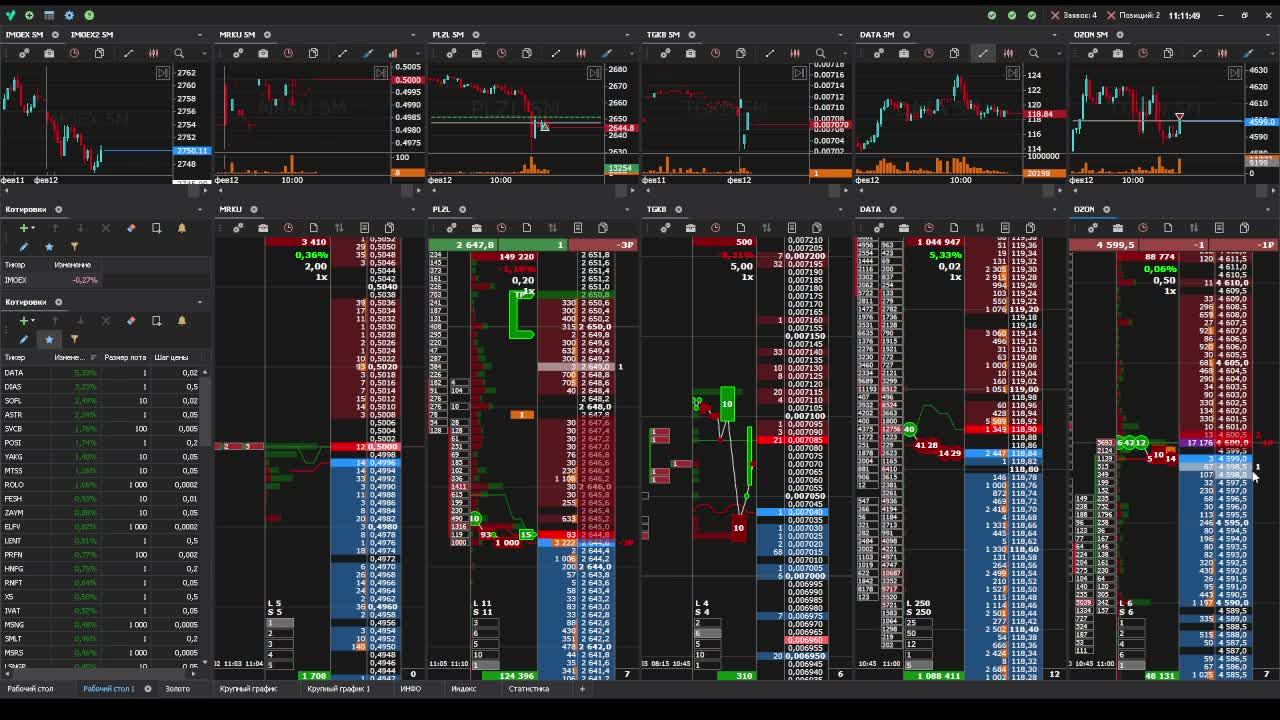1280x720 pixels.
Task: Click the briefcase icon in the MRKU 5M chart toolbar
Action: point(263,53)
